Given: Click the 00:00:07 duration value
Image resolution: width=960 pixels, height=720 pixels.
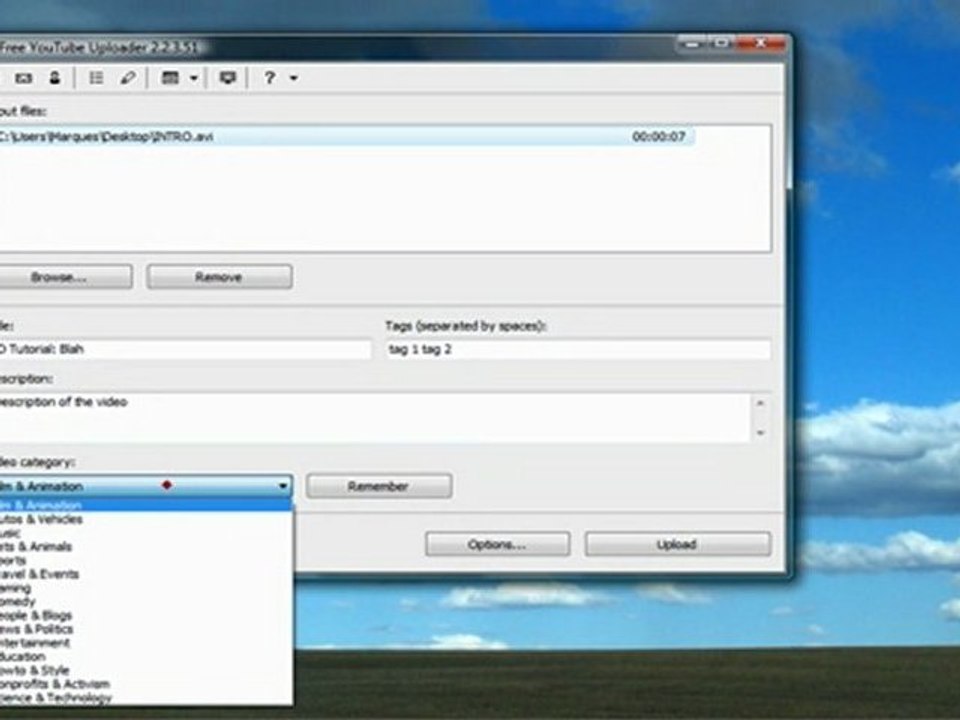Looking at the screenshot, I should (659, 137).
